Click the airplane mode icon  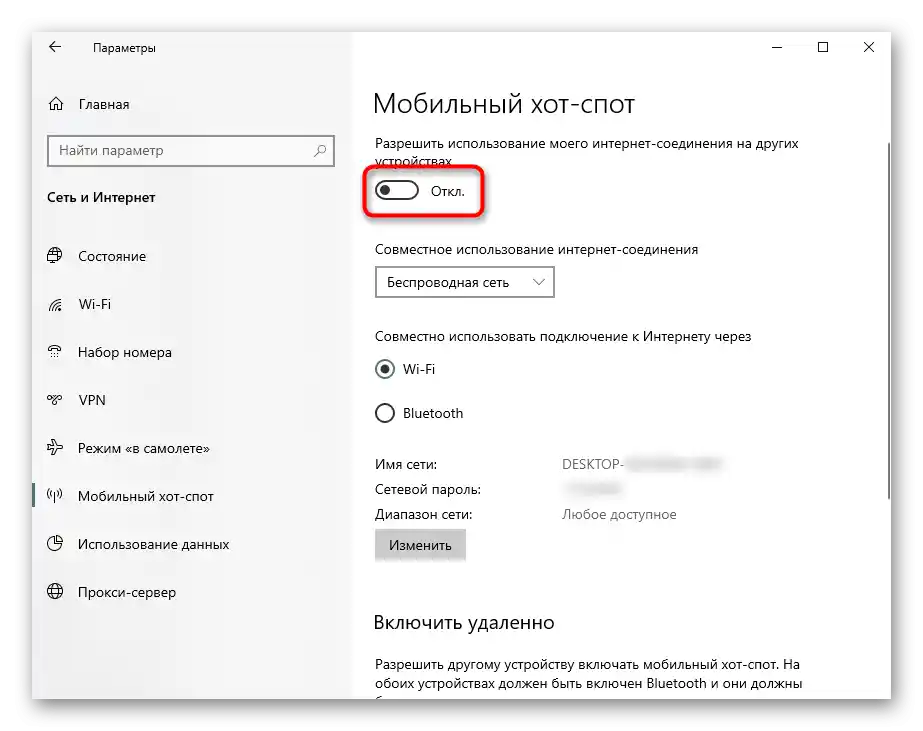click(55, 447)
